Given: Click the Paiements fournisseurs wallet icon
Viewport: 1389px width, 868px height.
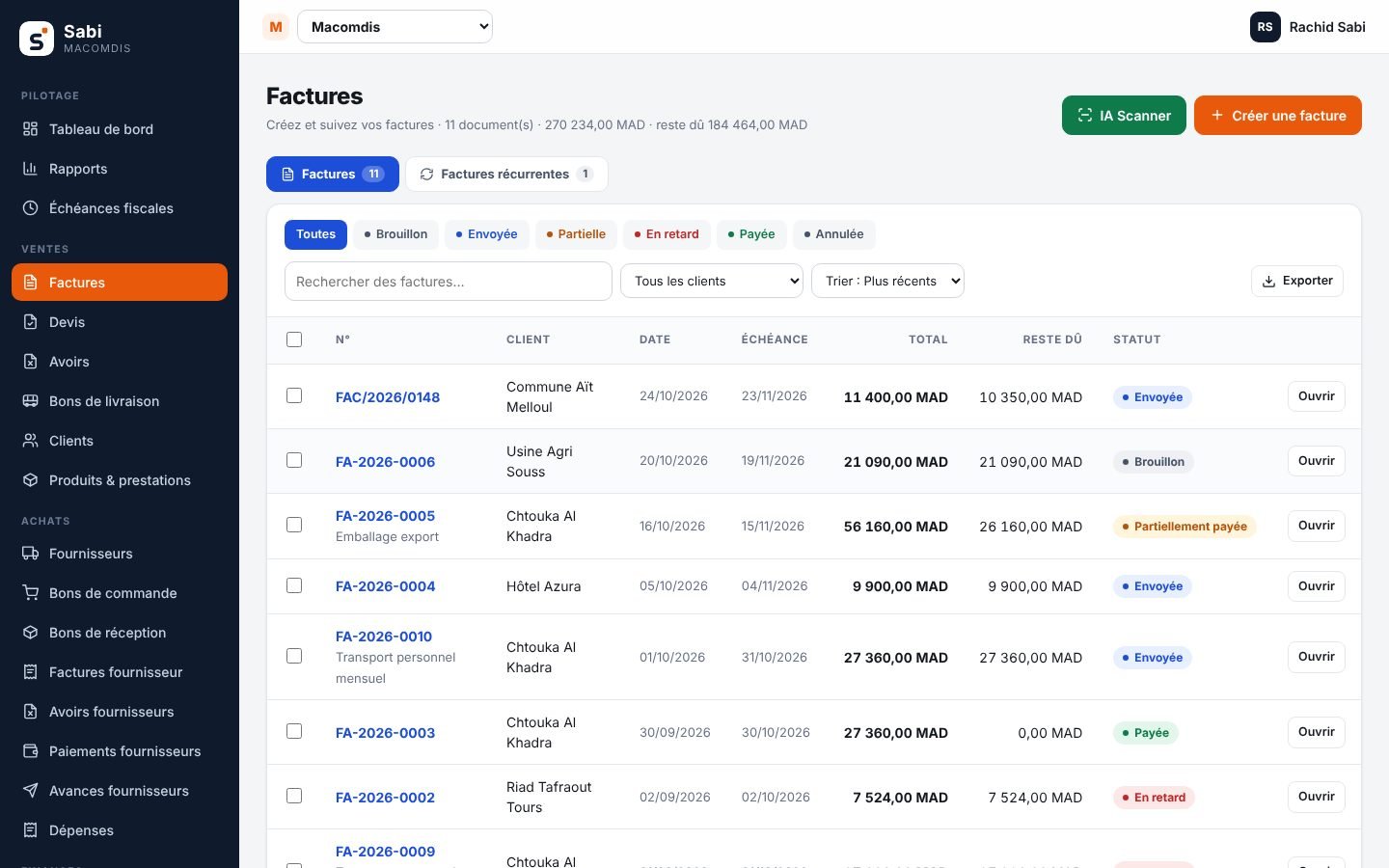Looking at the screenshot, I should (30, 751).
